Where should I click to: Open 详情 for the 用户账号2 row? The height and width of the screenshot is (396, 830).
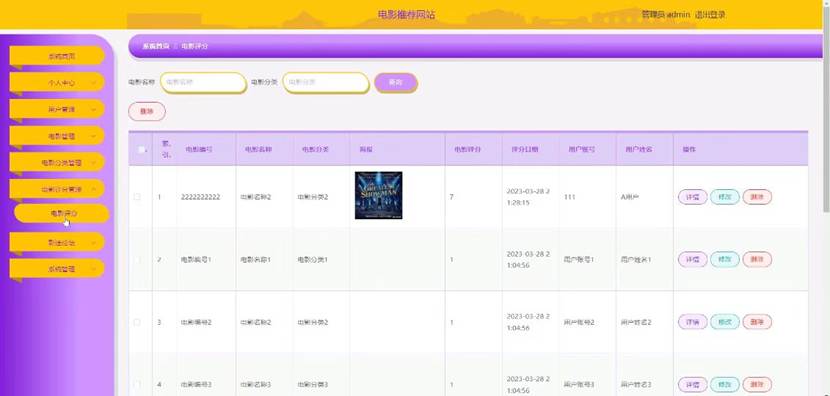(x=692, y=322)
